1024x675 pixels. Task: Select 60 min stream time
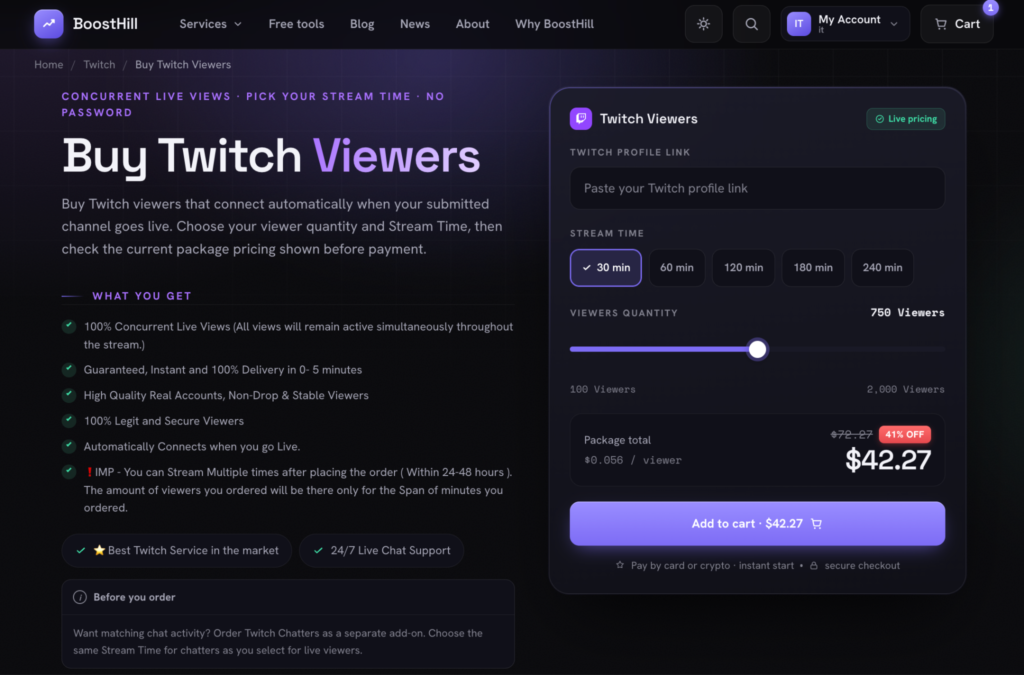(677, 268)
